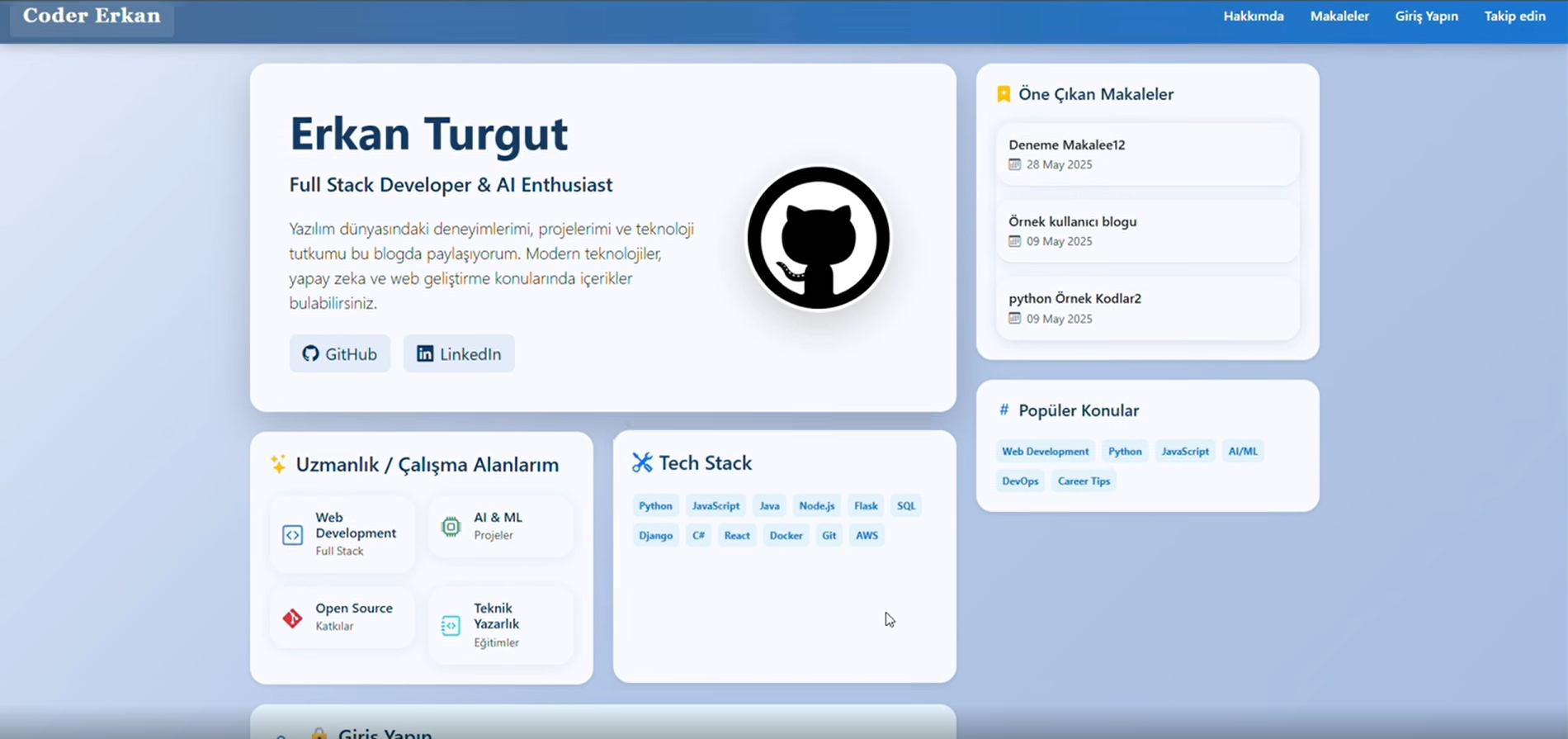The height and width of the screenshot is (739, 1568).
Task: Click the Java tech tag
Action: click(x=769, y=505)
